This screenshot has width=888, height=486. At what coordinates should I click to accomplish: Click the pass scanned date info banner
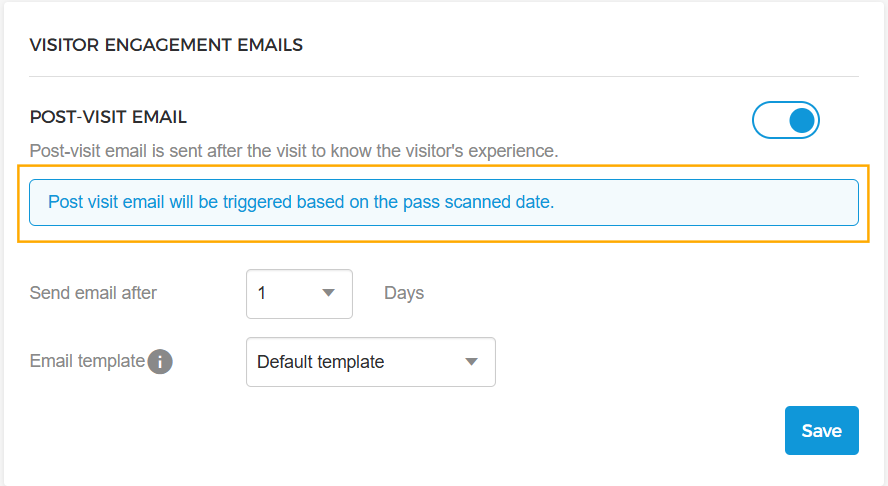pyautogui.click(x=443, y=202)
